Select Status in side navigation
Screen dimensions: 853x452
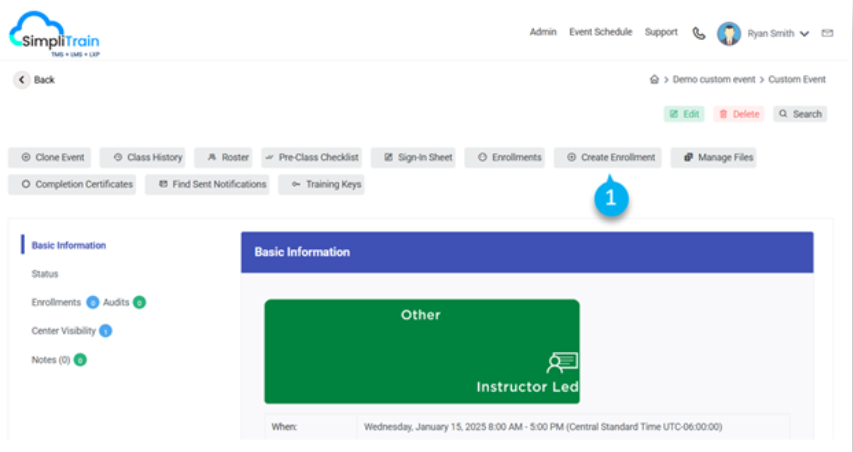45,274
